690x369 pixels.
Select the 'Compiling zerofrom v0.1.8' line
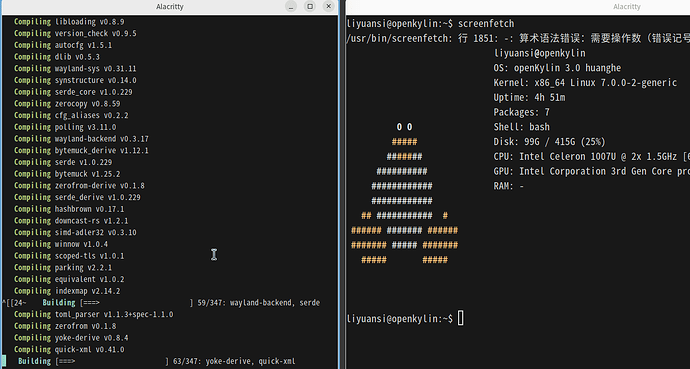(65, 326)
